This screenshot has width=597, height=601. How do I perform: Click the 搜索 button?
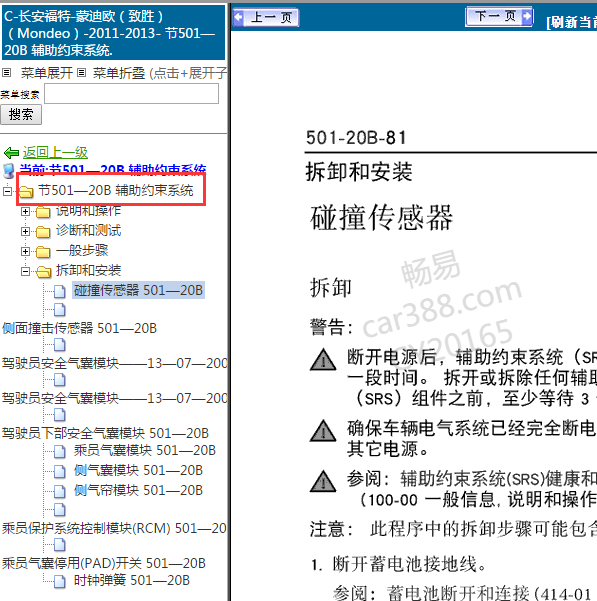21,115
